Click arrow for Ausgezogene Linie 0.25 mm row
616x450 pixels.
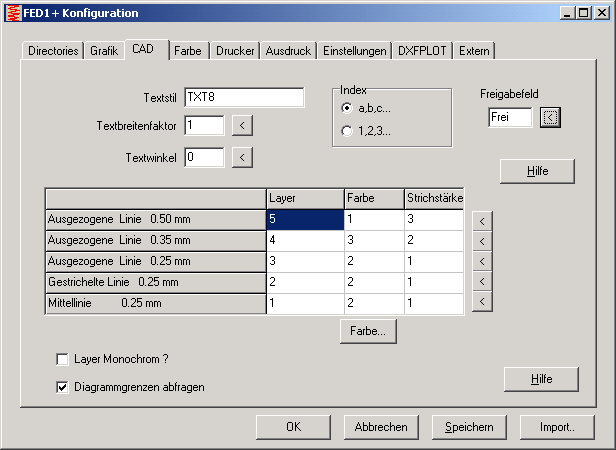(482, 261)
